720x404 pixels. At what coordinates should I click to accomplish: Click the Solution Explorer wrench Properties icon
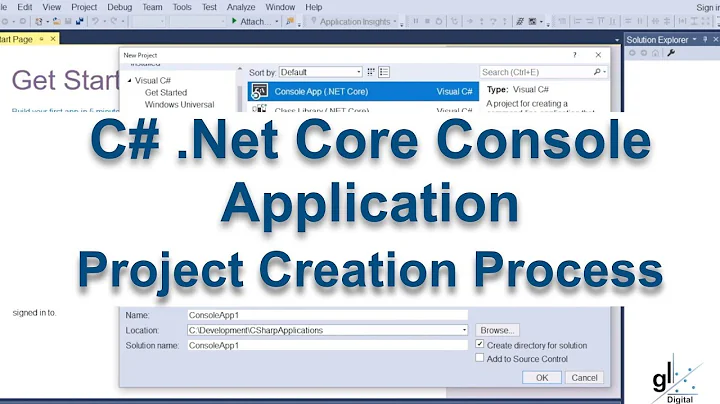671,53
